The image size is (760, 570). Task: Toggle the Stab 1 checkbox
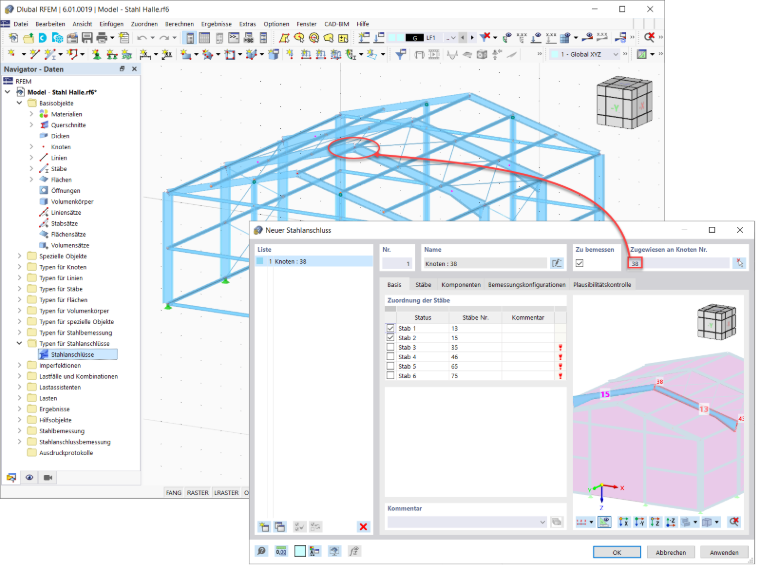tap(390, 328)
